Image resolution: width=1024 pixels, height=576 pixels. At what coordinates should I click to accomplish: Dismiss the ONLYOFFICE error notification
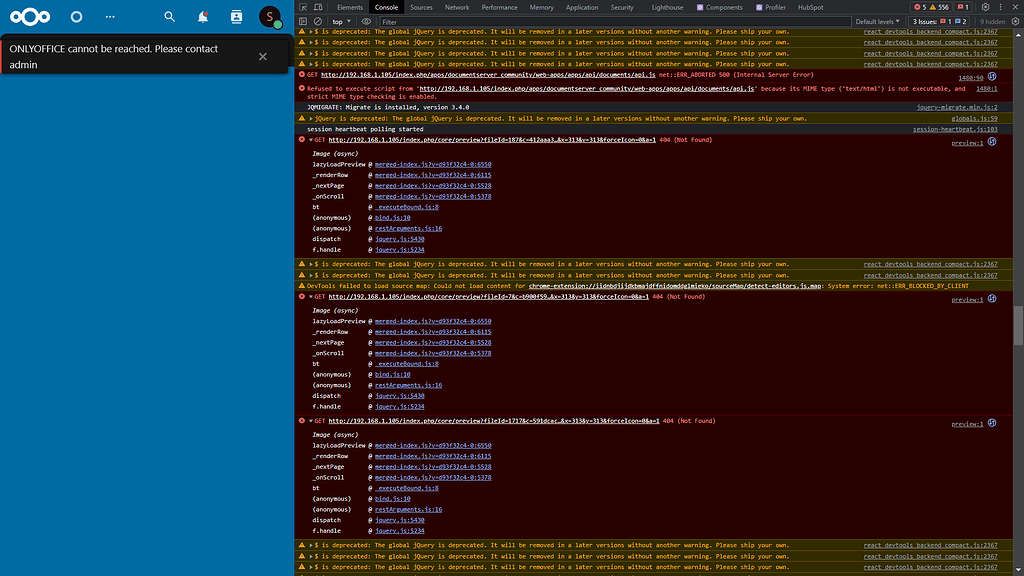(263, 56)
